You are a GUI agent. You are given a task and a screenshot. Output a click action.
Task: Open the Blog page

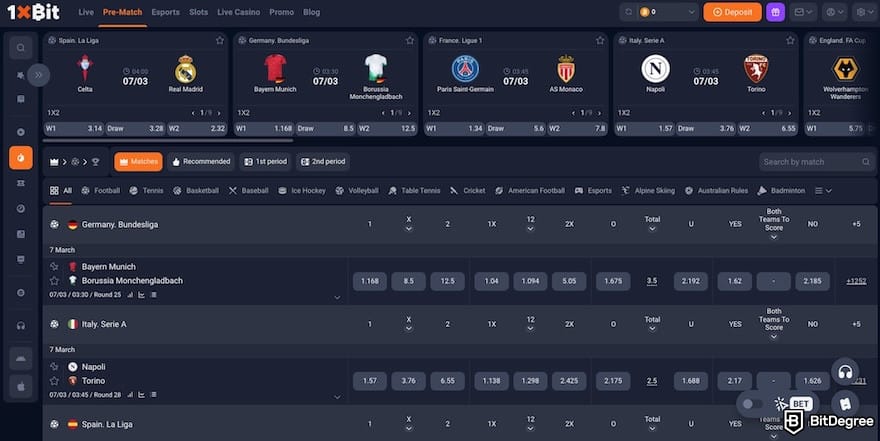click(x=311, y=12)
